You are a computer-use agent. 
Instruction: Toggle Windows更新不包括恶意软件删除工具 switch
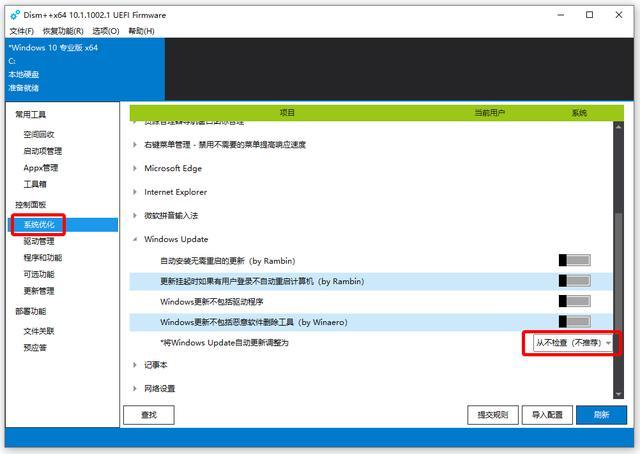575,322
